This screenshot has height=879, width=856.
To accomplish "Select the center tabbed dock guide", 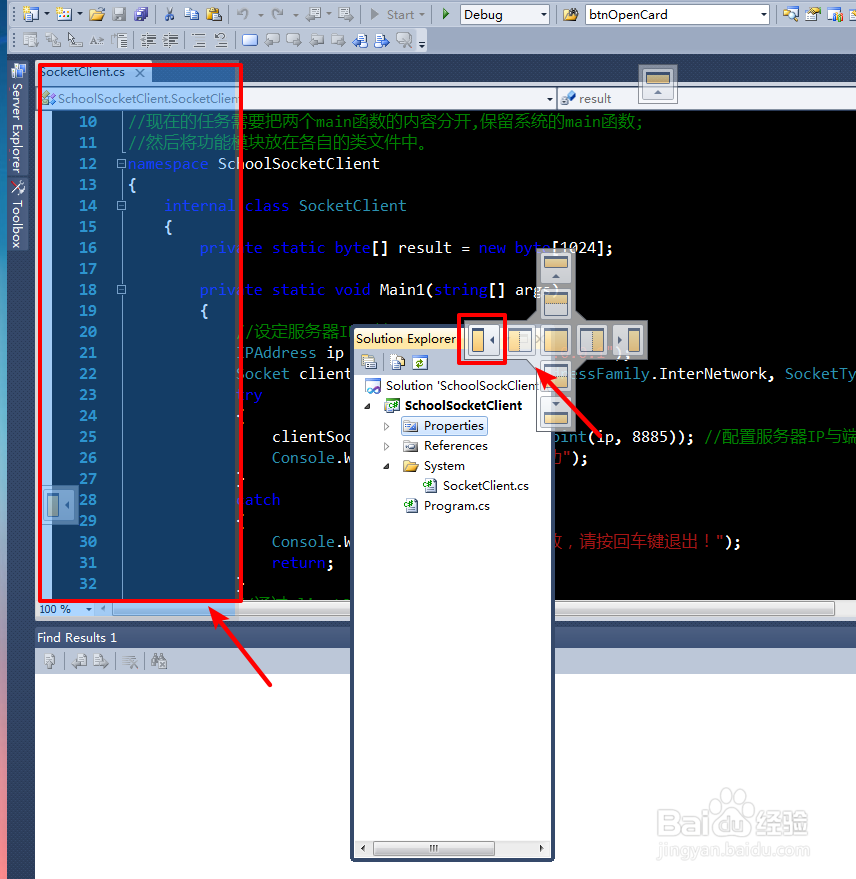I will pyautogui.click(x=556, y=340).
